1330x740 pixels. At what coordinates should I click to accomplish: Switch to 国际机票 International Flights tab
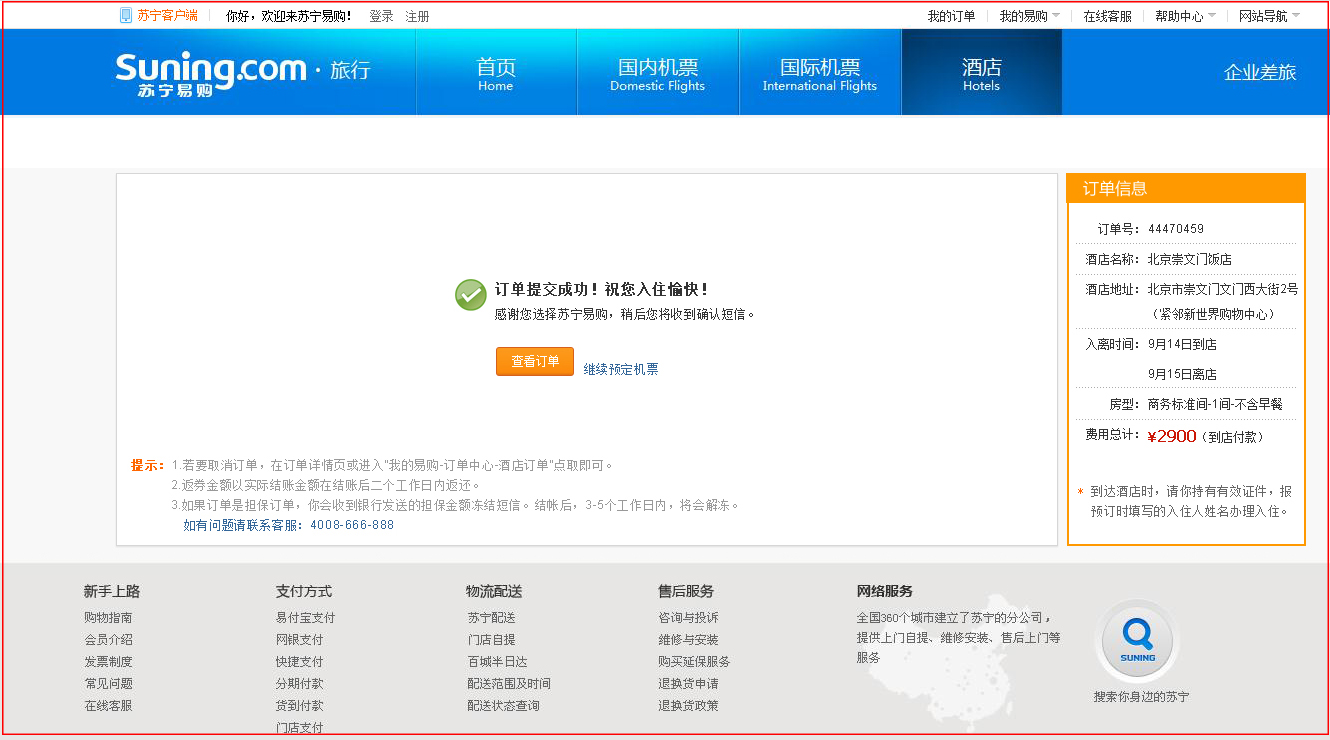coord(819,73)
